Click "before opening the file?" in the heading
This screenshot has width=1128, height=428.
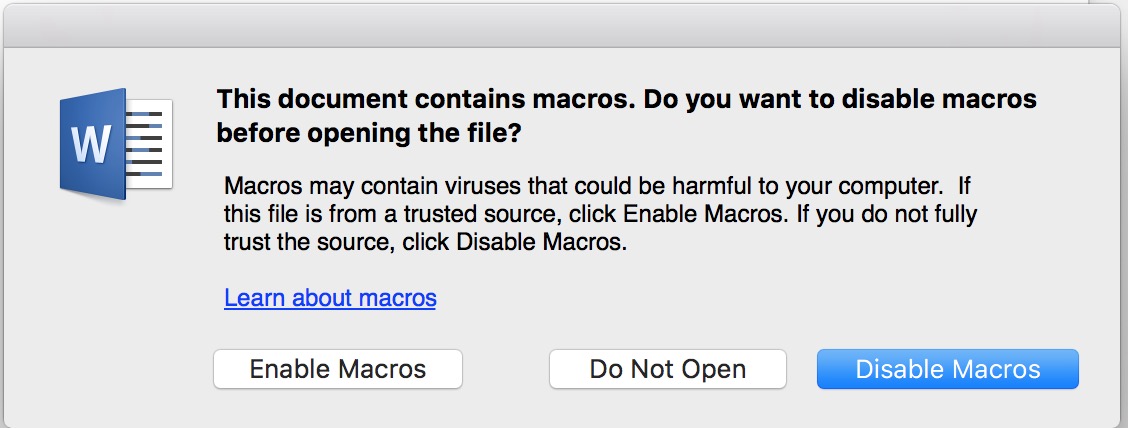coord(368,133)
